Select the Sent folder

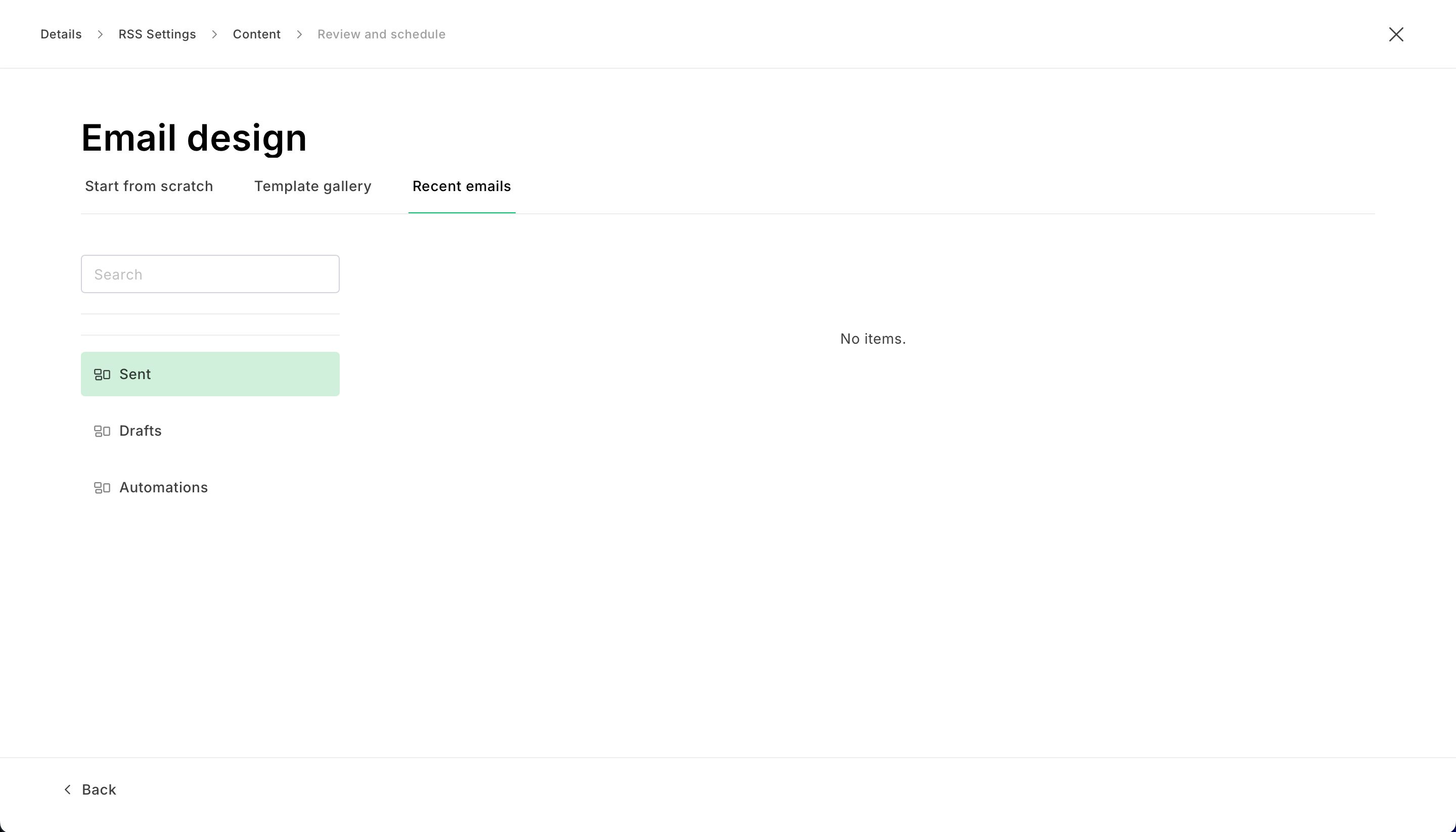pos(210,374)
